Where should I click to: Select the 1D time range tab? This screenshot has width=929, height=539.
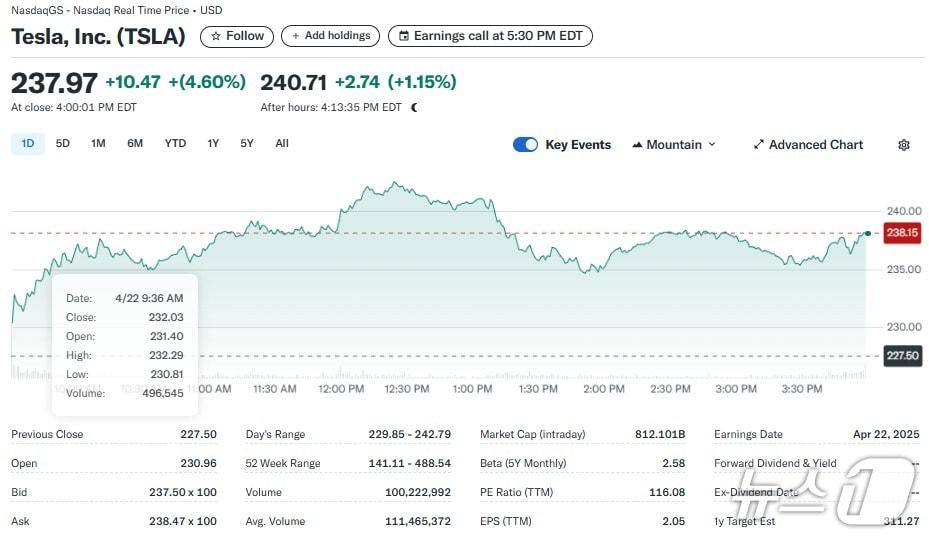[x=28, y=144]
